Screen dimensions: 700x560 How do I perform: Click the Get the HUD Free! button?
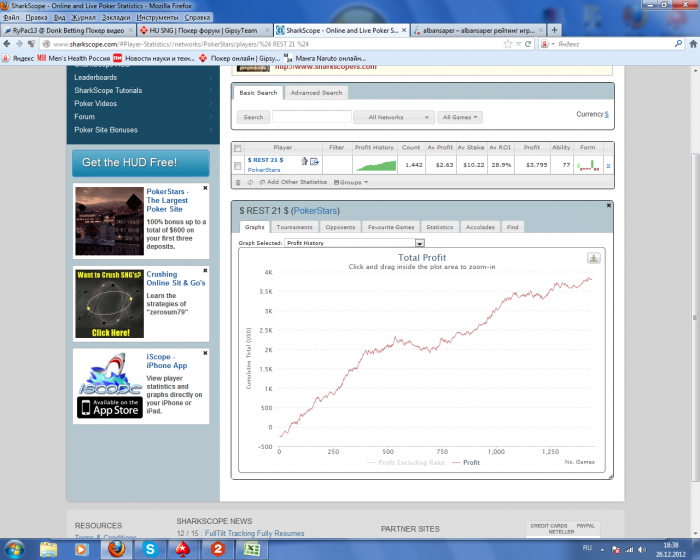pyautogui.click(x=141, y=163)
